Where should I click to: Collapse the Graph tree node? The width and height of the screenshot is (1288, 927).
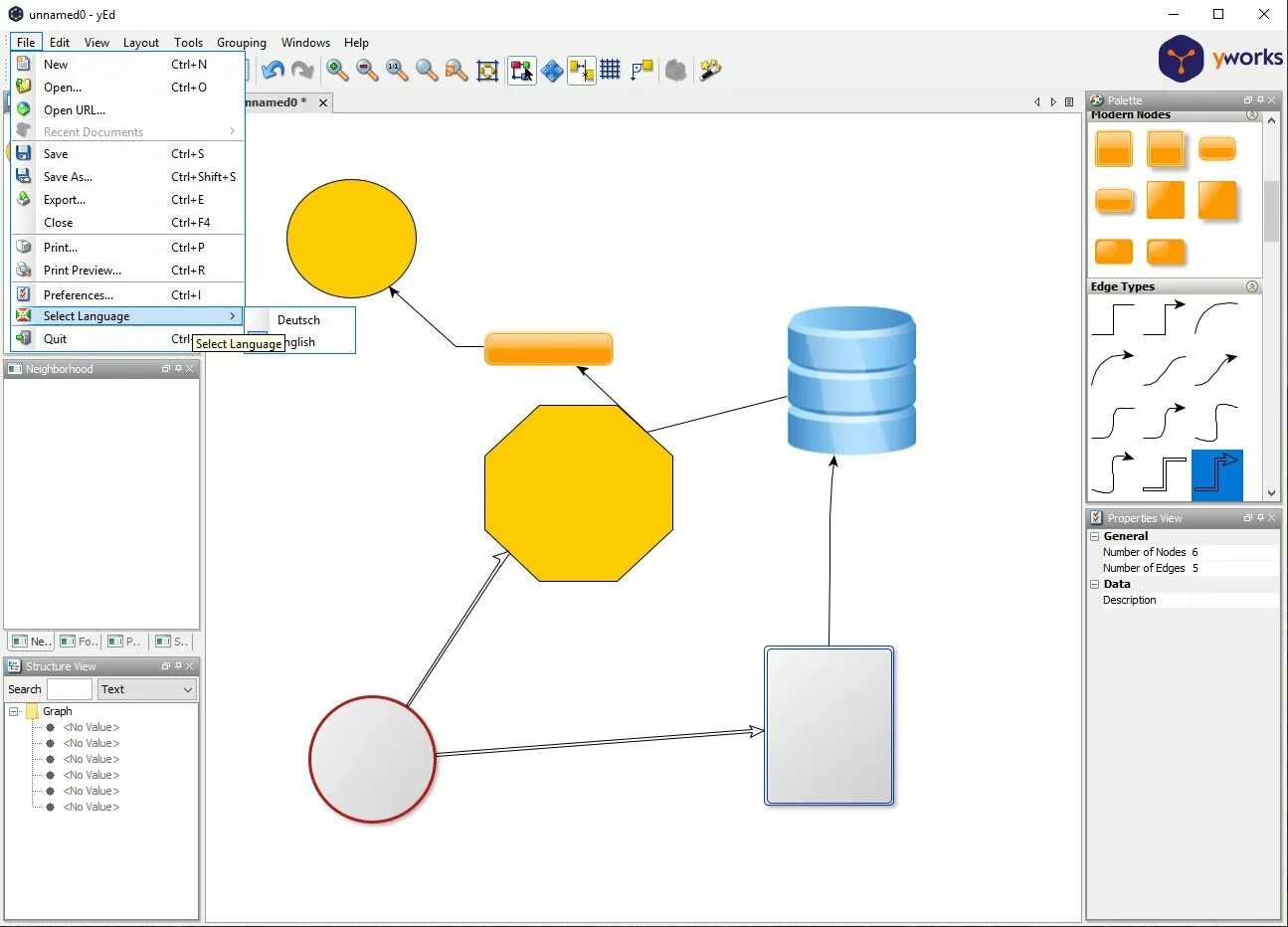tap(14, 711)
